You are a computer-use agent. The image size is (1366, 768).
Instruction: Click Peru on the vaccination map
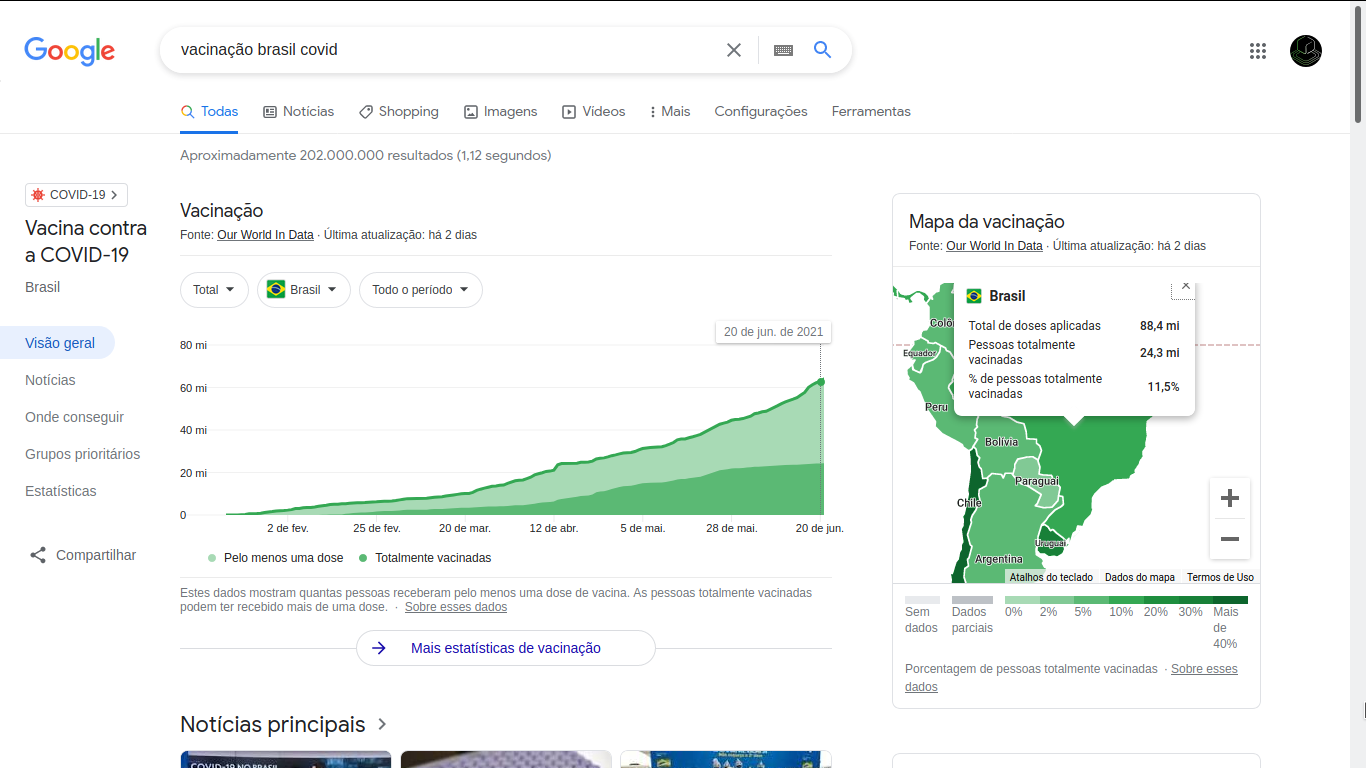(936, 407)
